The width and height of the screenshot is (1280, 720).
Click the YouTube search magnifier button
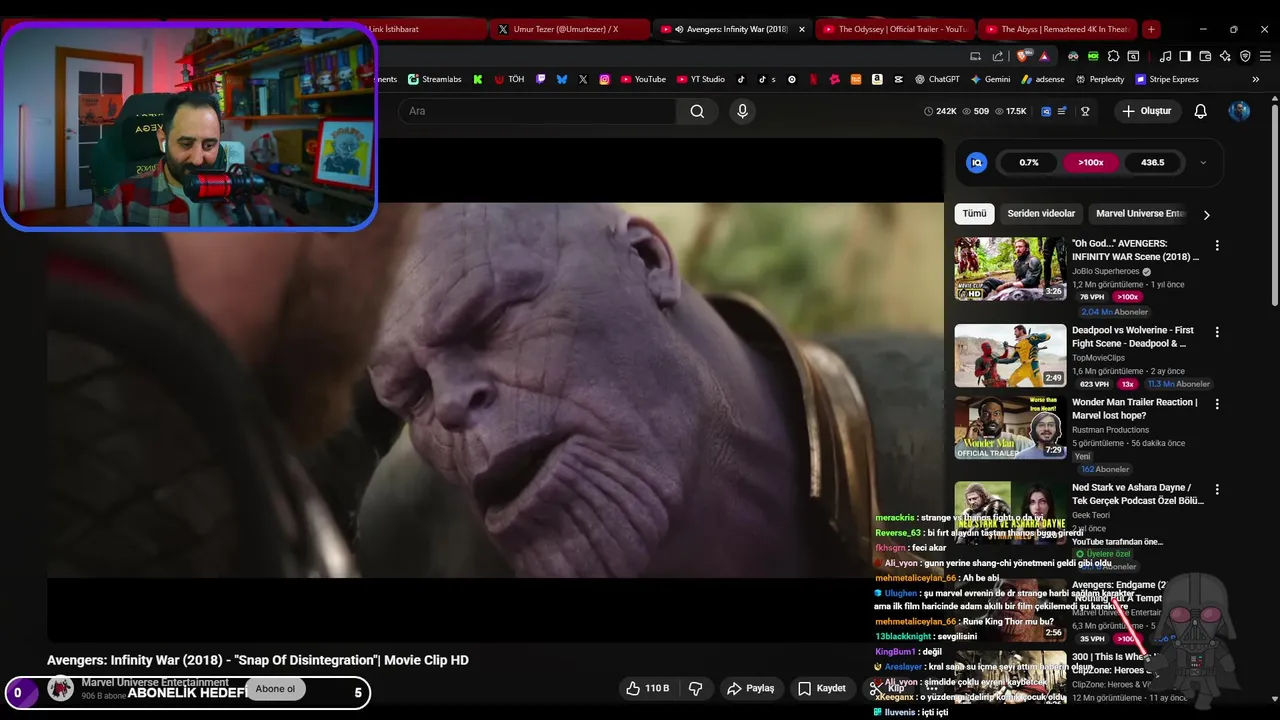coord(697,111)
